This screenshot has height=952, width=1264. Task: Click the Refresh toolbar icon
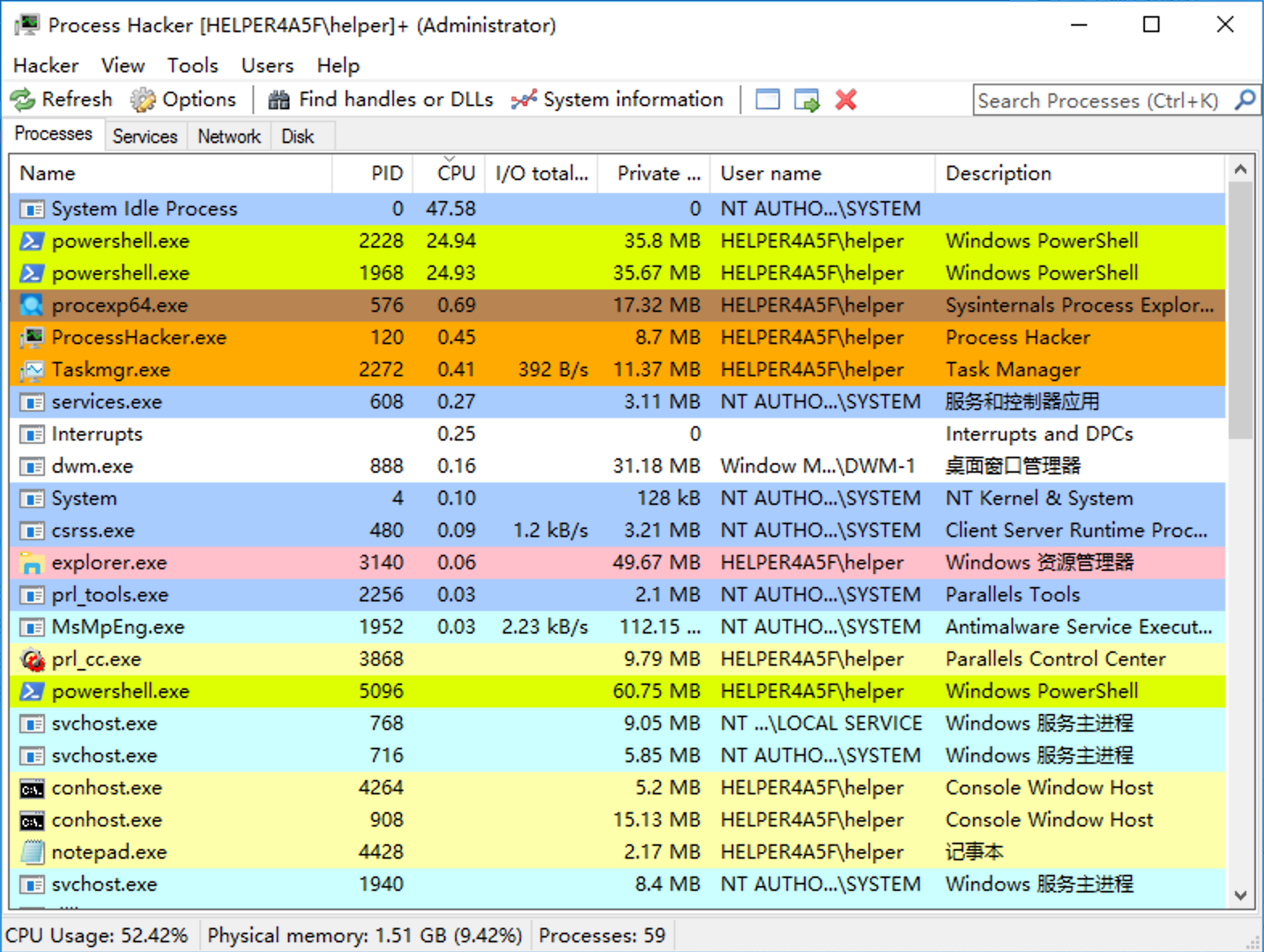click(23, 100)
